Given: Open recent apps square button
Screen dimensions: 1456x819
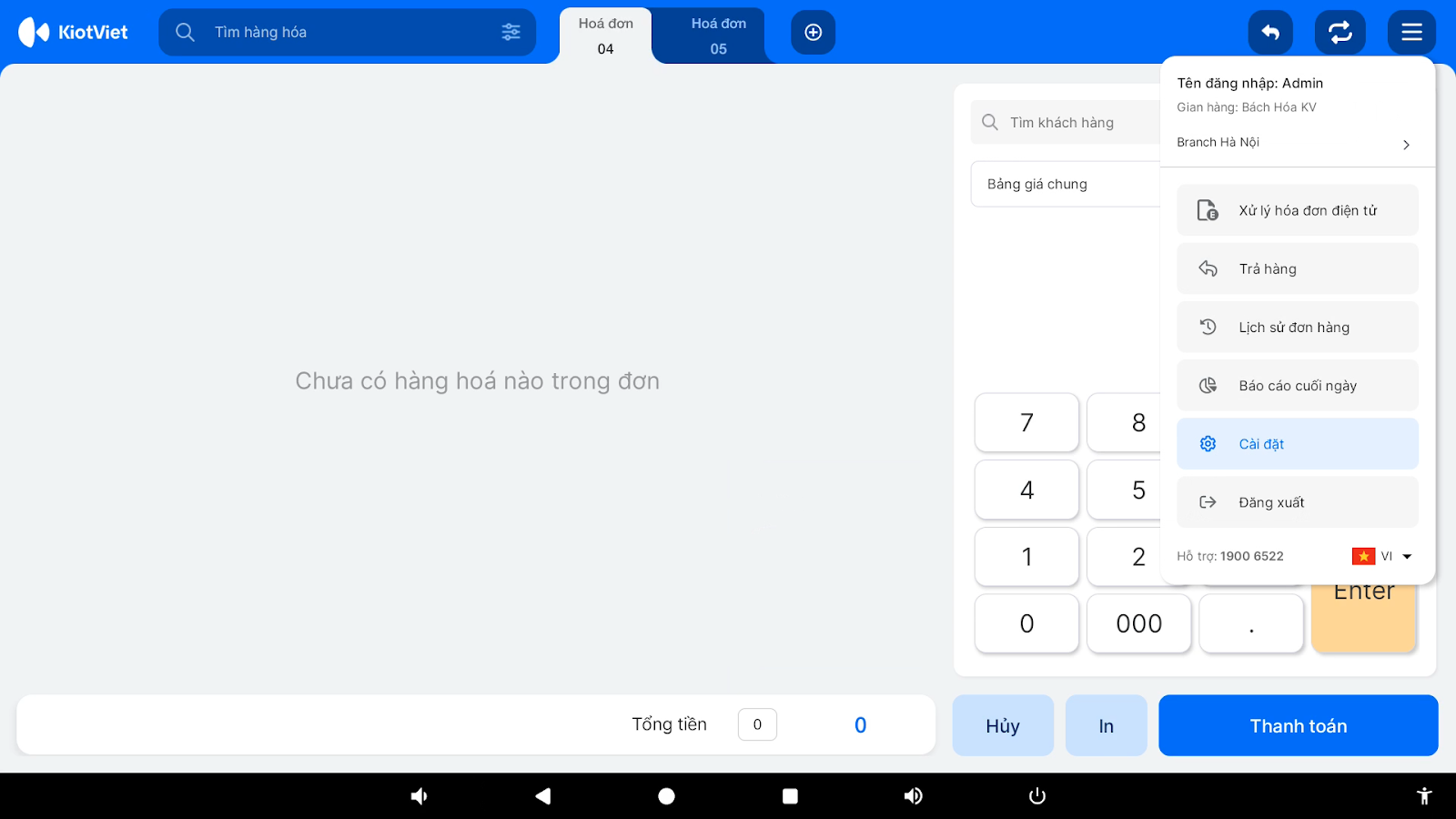Looking at the screenshot, I should point(790,796).
